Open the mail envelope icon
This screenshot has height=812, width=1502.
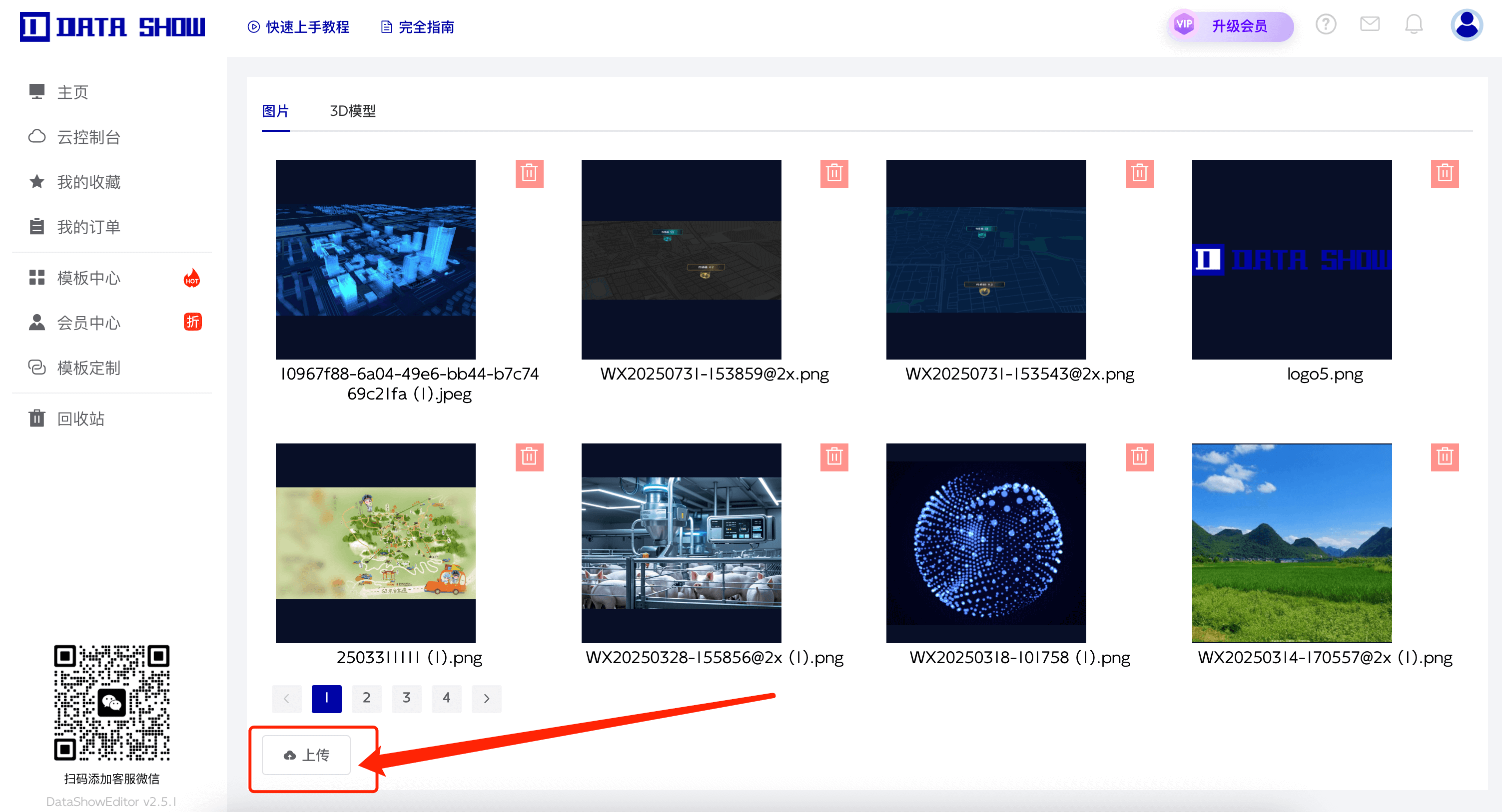tap(1369, 24)
